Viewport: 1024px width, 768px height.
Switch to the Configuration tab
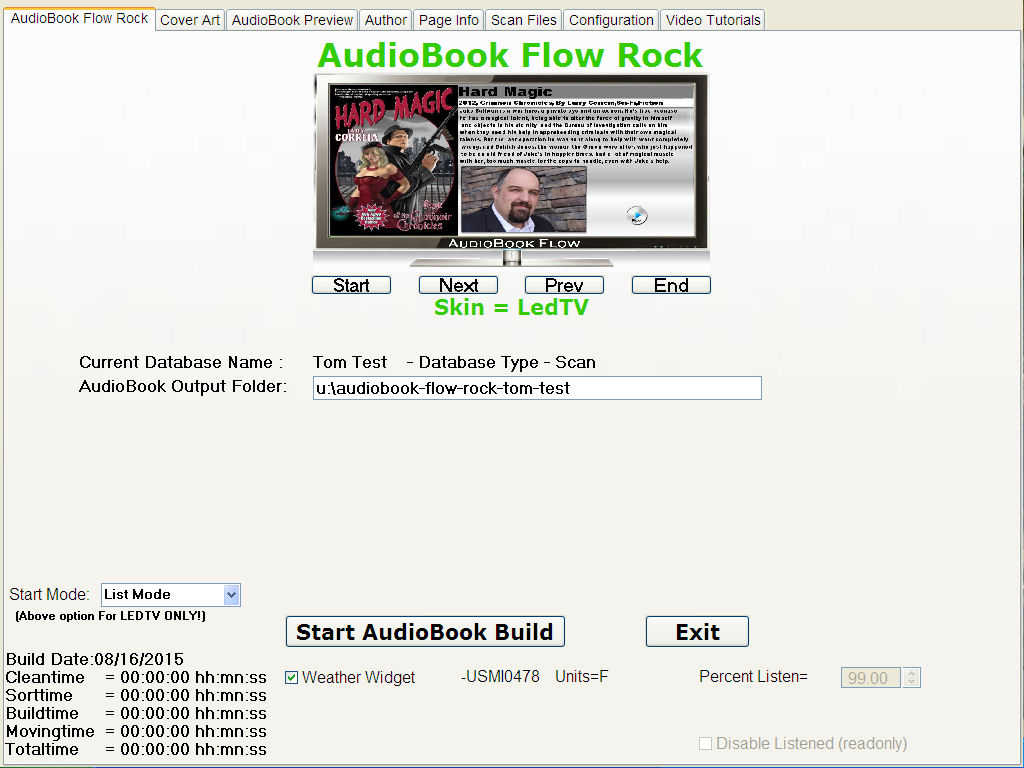pos(611,20)
